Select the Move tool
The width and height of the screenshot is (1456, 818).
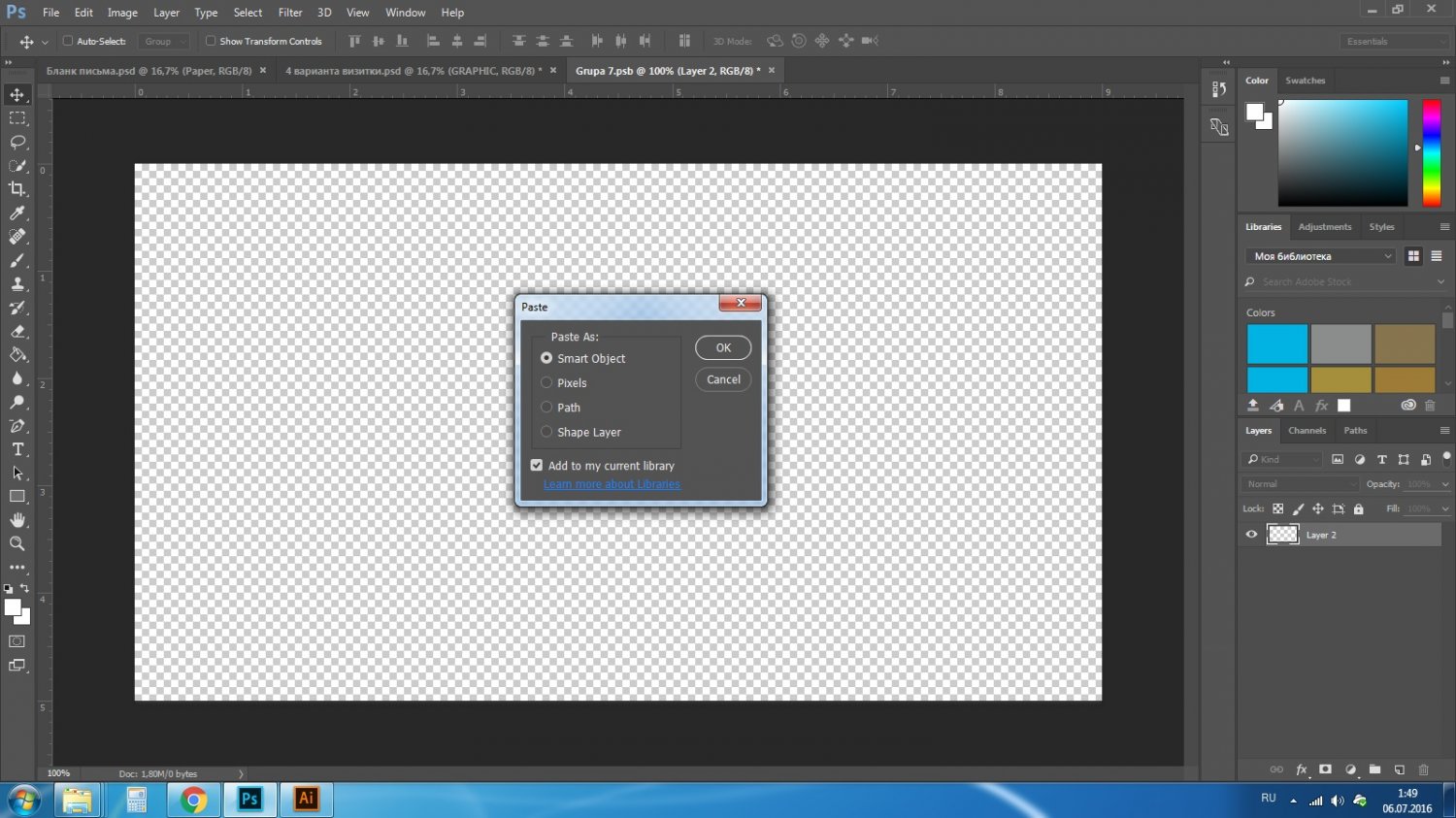(17, 94)
